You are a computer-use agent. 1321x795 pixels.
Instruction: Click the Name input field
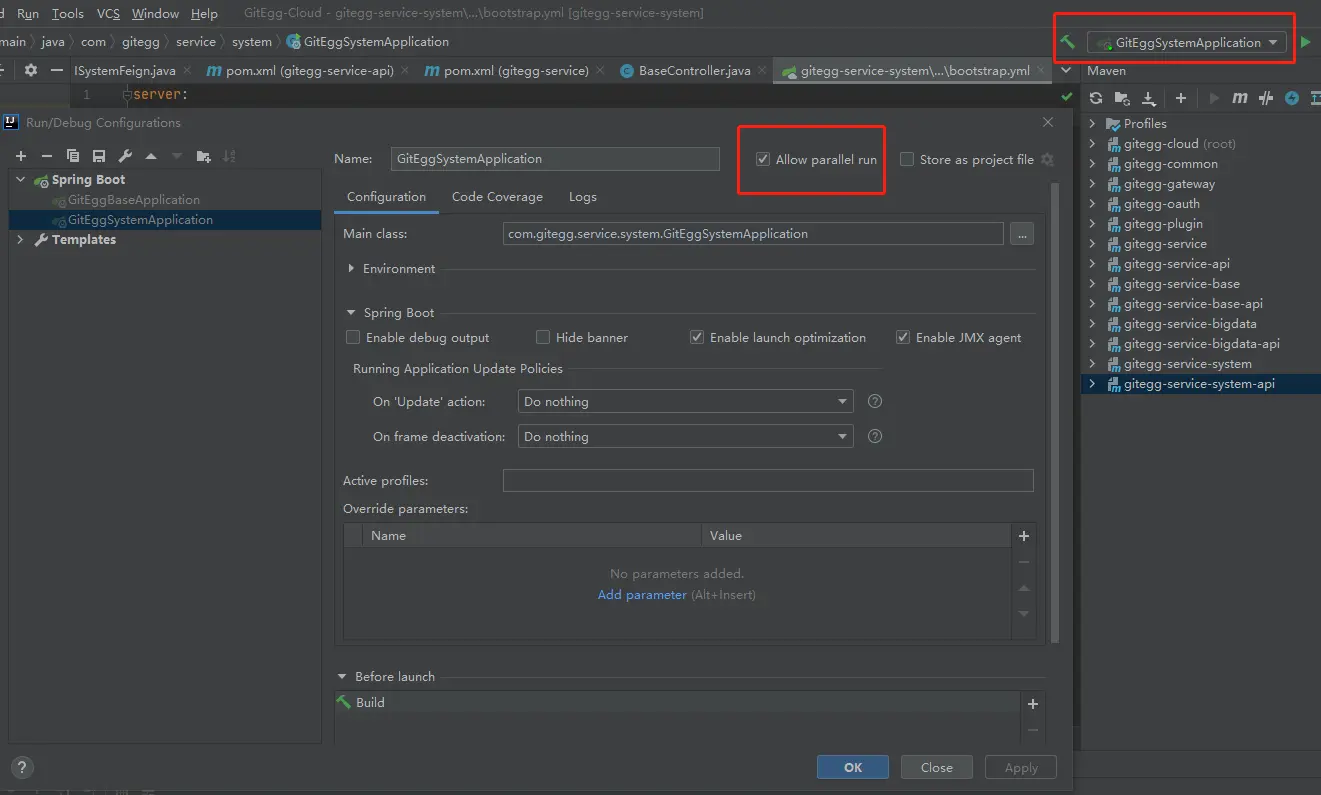pos(555,159)
